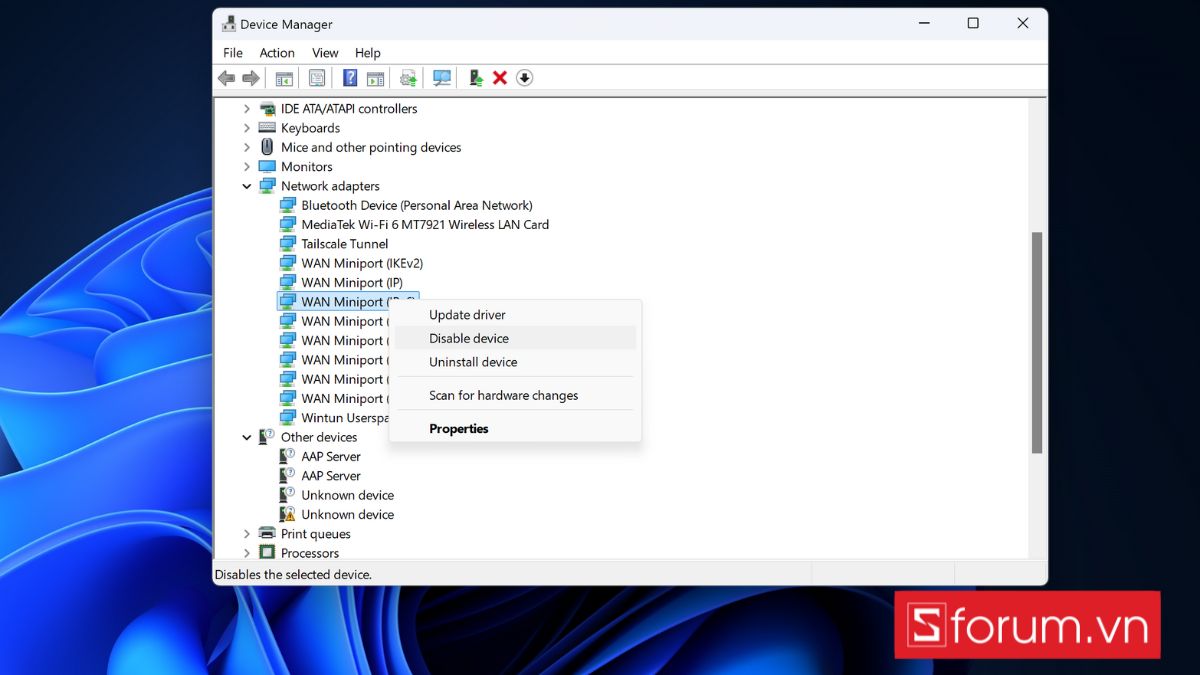The image size is (1200, 675).
Task: Click the vertical scrollbar thumb in the device tree
Action: tap(1037, 342)
